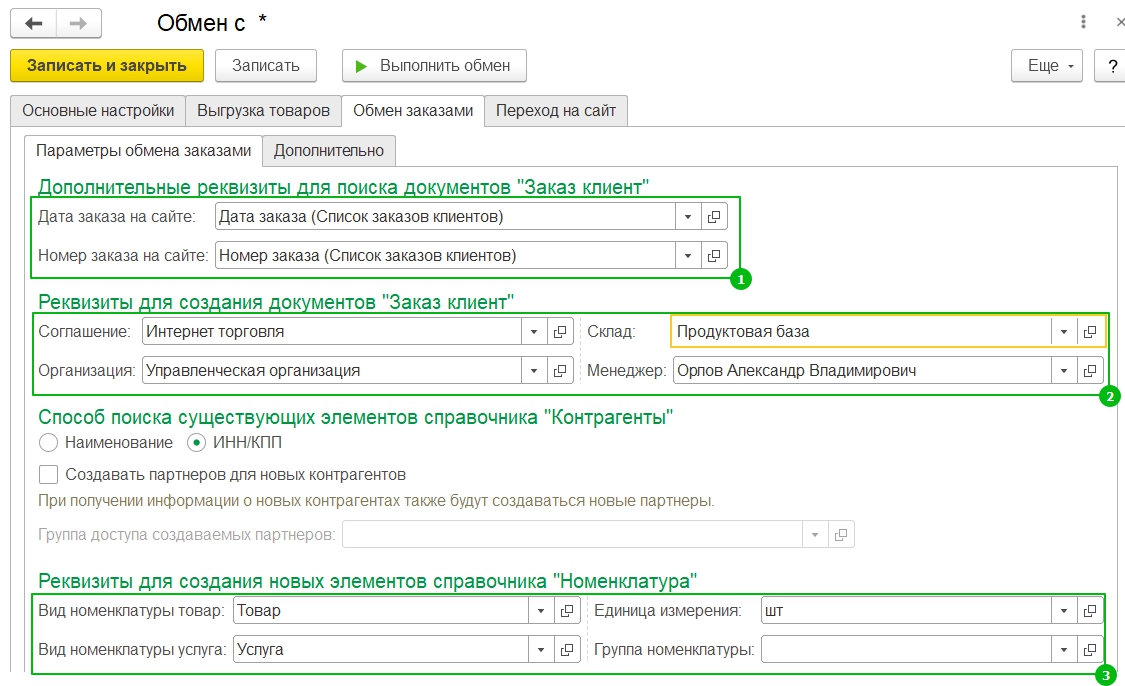Click open icon next to Единица измерения field
Image resolution: width=1125 pixels, height=686 pixels.
coord(1090,610)
